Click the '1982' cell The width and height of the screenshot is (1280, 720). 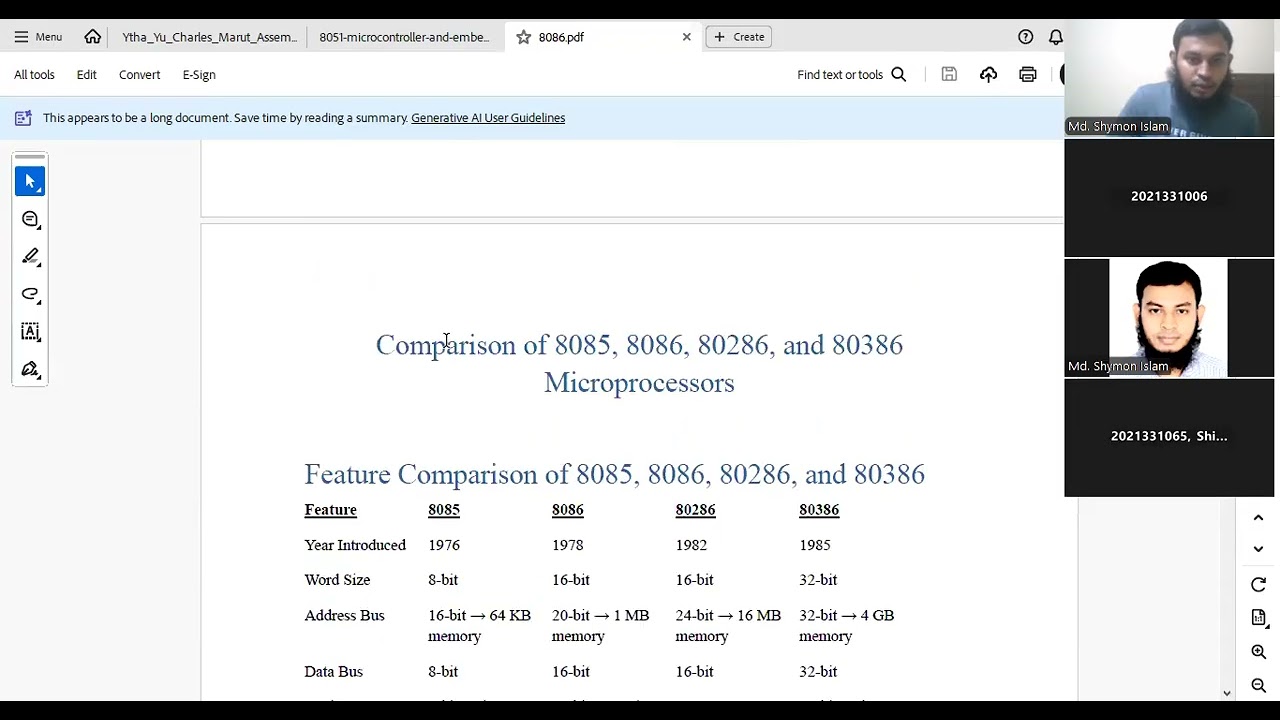[691, 545]
